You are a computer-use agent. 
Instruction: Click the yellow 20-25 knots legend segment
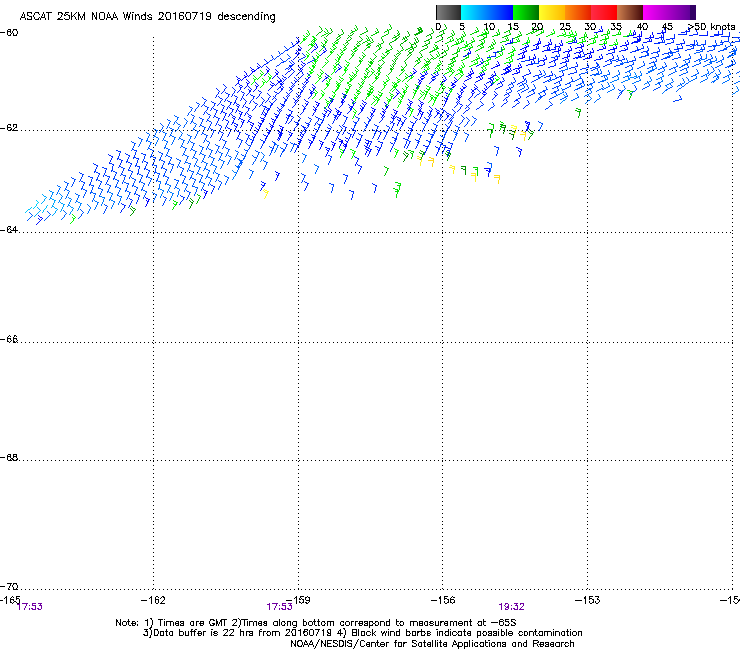point(552,12)
